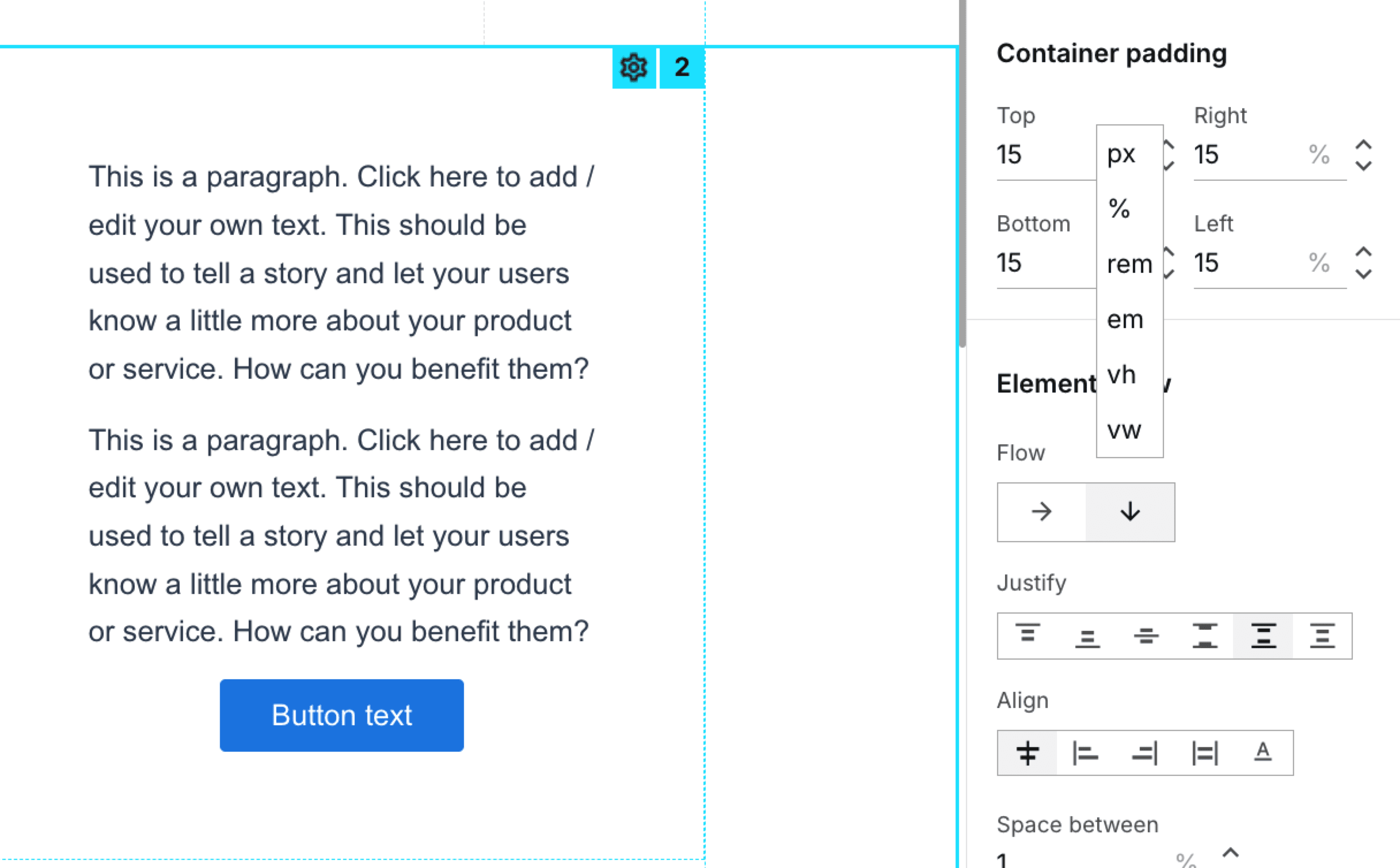Click the second paragraph text block

[341, 535]
